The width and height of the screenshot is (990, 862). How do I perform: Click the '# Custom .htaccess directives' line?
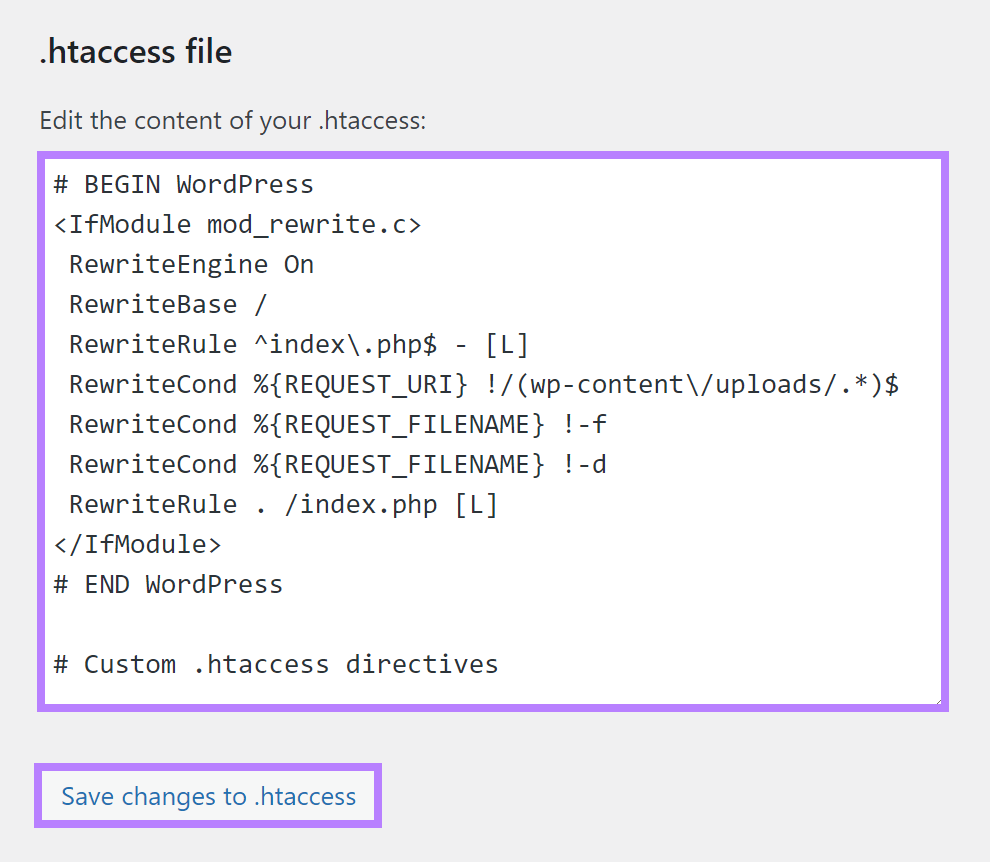point(275,665)
